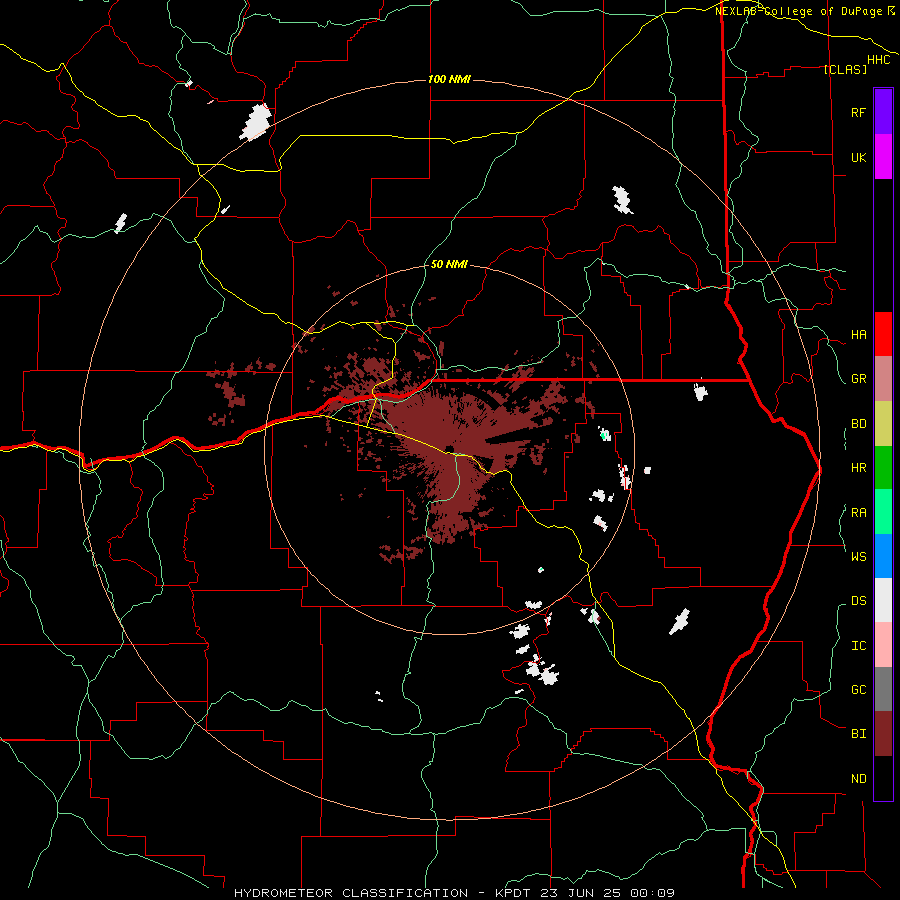Click the [CLAS] unit label
The width and height of the screenshot is (900, 900).
point(844,69)
